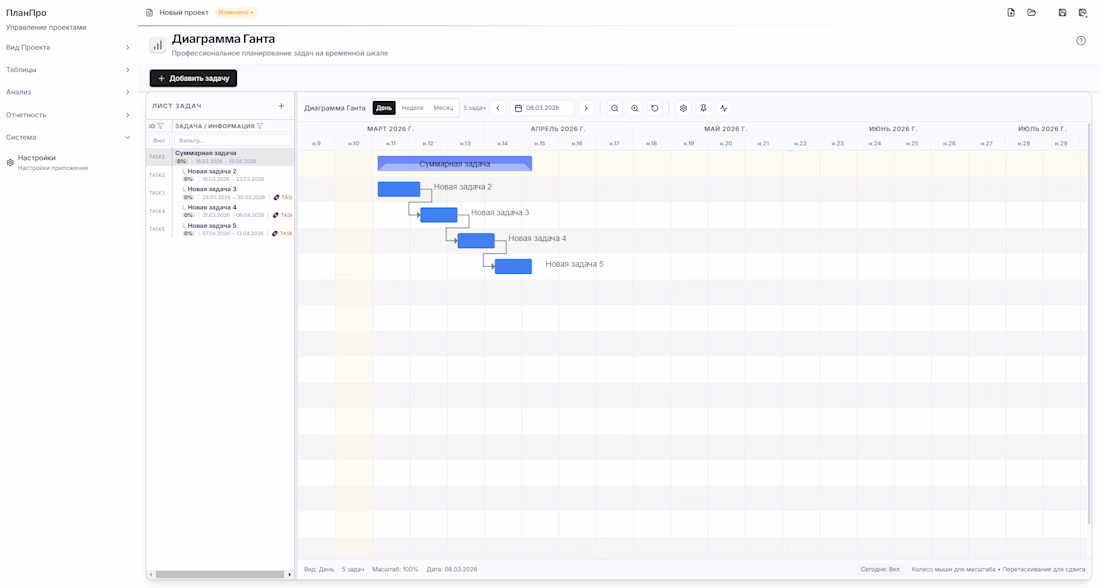Click the Суммарная задача bar in Gantt chart
The height and width of the screenshot is (588, 1100).
[455, 163]
